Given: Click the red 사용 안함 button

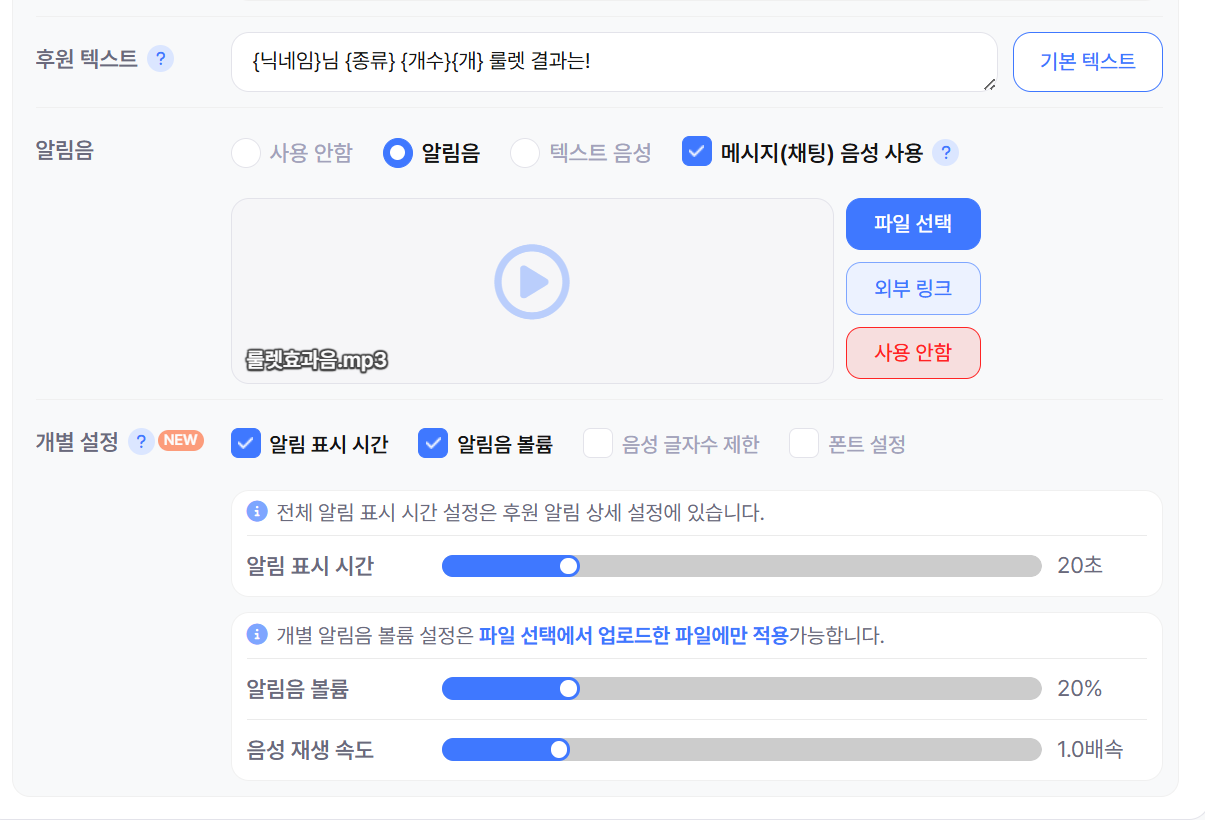Looking at the screenshot, I should click(913, 353).
